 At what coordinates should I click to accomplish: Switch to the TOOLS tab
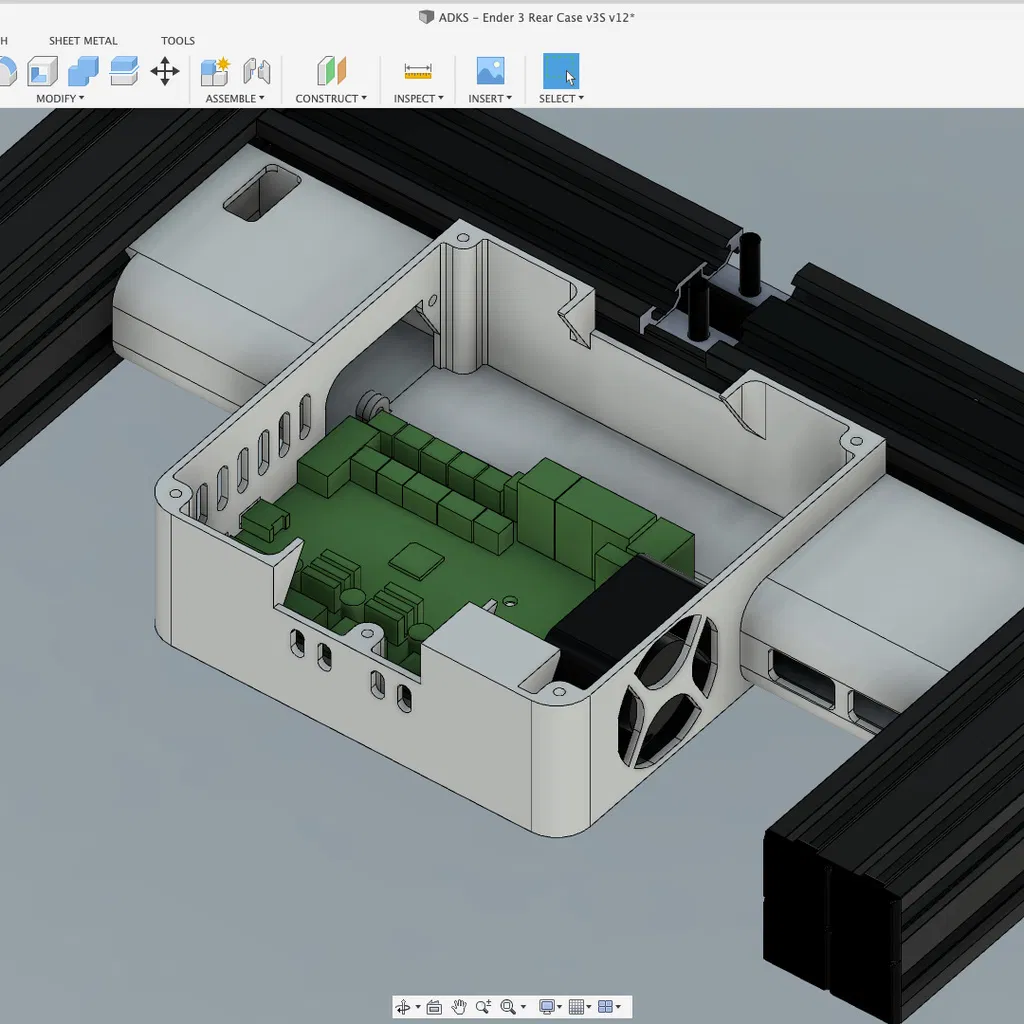[178, 41]
